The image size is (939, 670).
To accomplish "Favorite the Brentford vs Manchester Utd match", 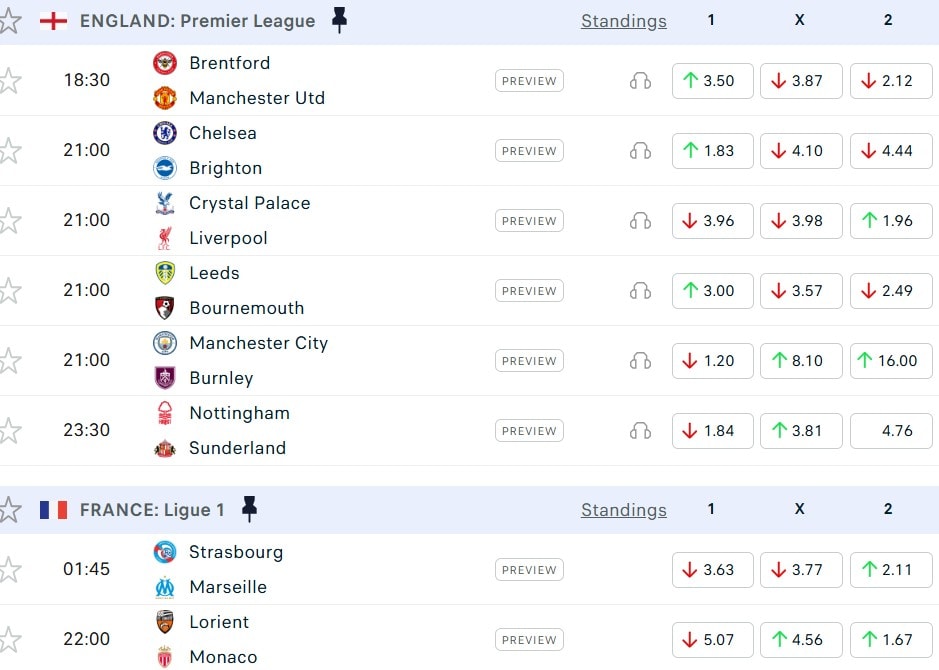I will 9,81.
